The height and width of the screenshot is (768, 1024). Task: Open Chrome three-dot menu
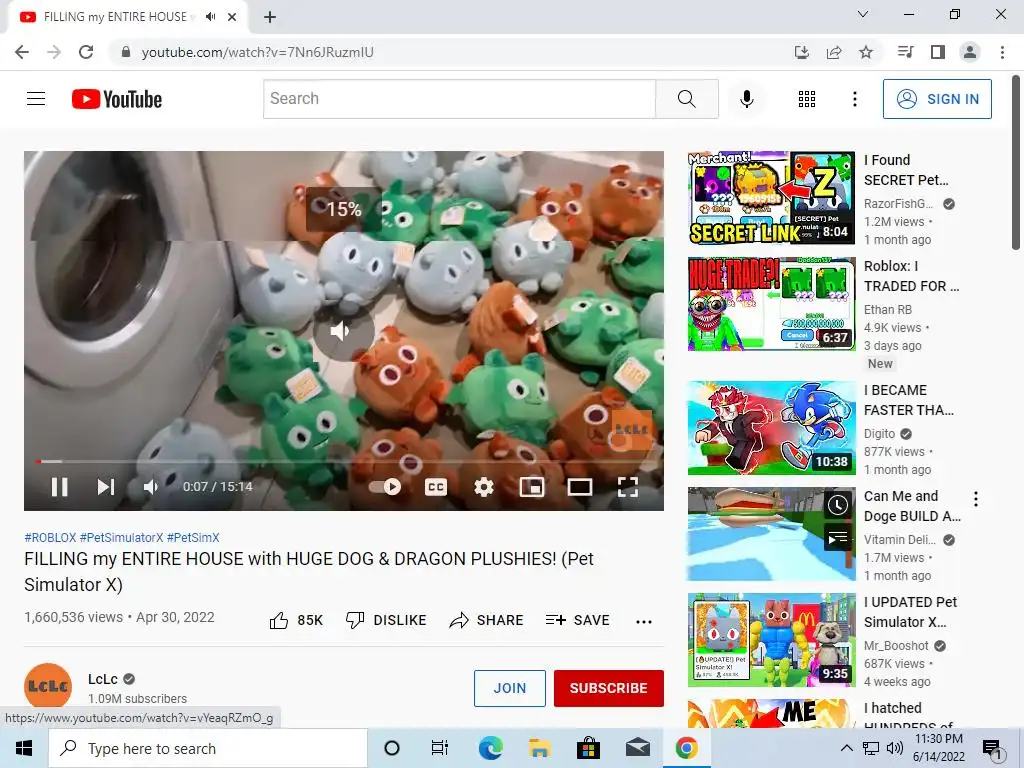(x=1002, y=52)
